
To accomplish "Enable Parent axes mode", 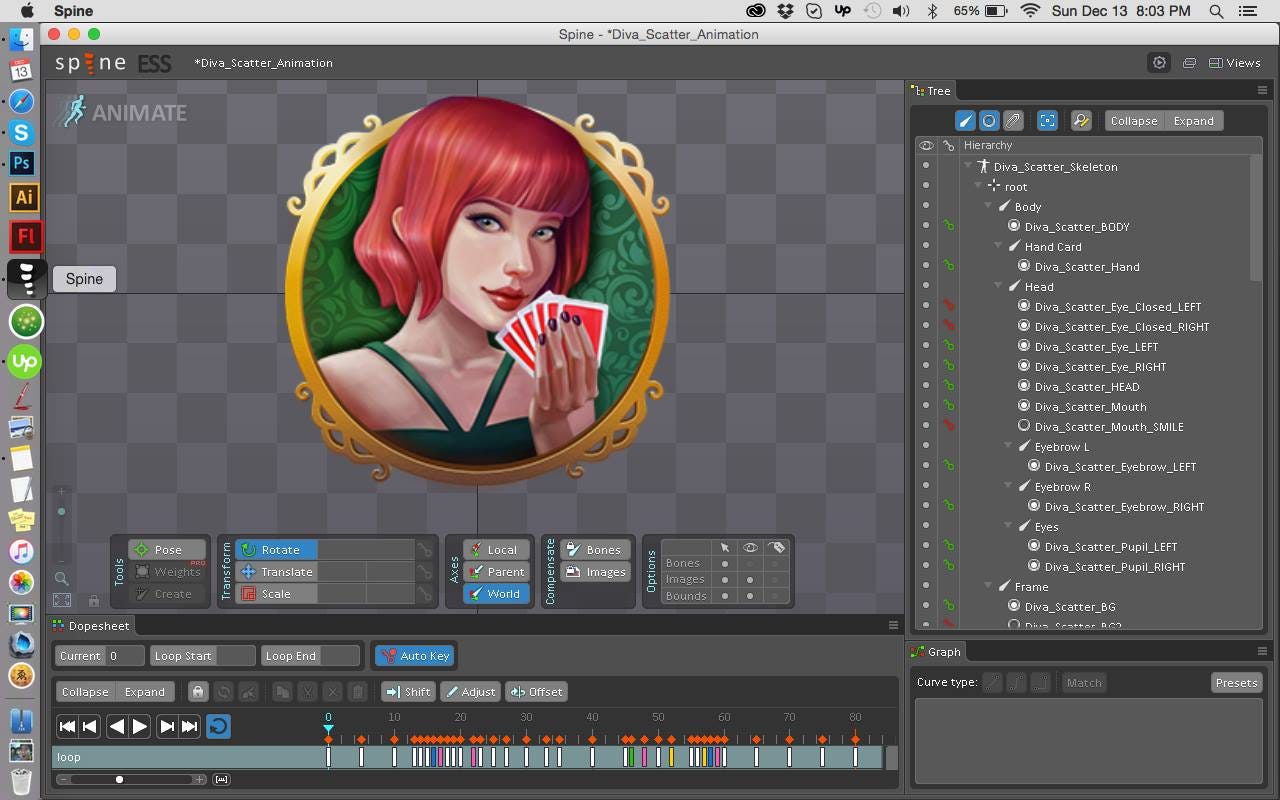I will (x=496, y=572).
